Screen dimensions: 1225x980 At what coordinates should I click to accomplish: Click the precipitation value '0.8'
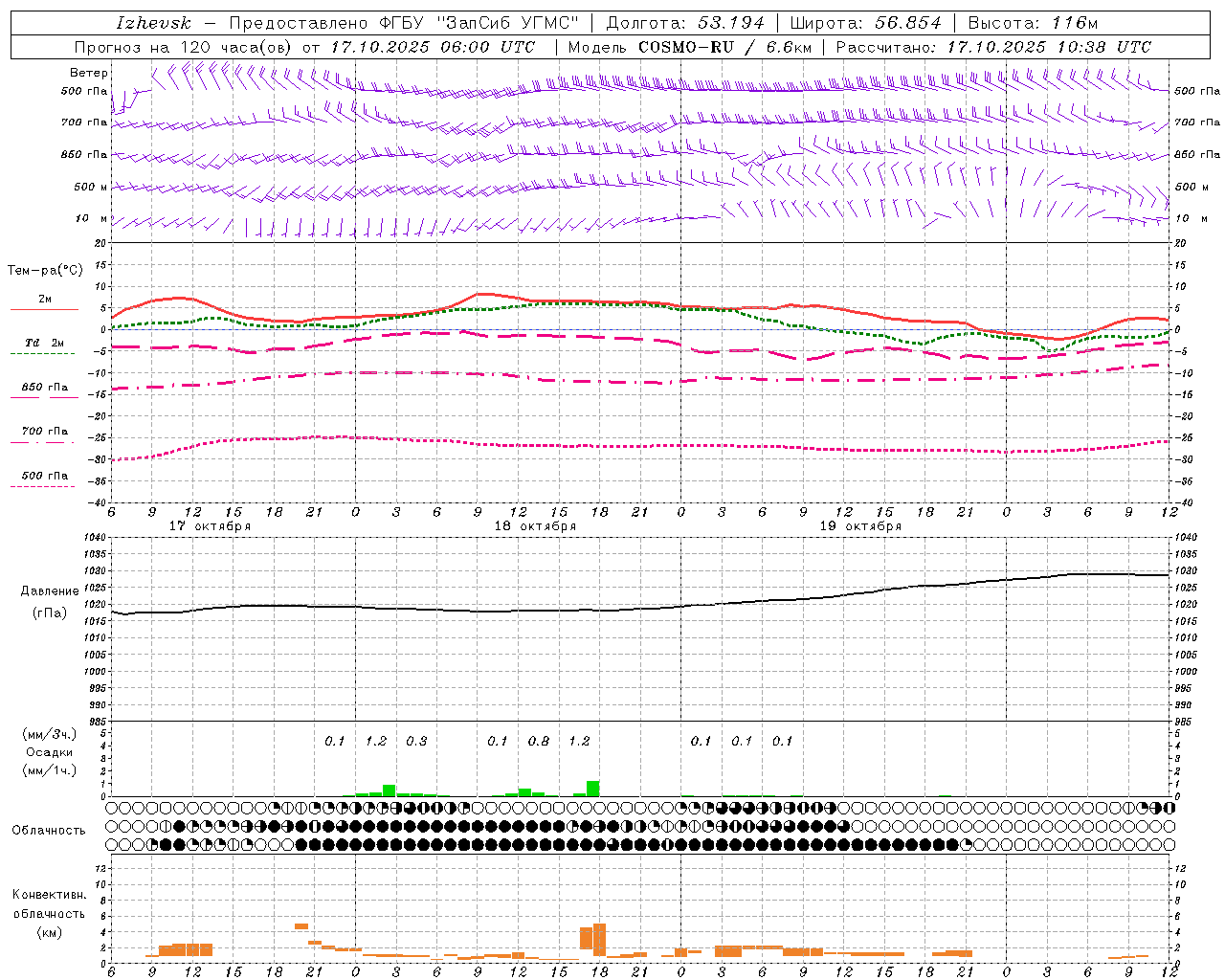(x=539, y=742)
